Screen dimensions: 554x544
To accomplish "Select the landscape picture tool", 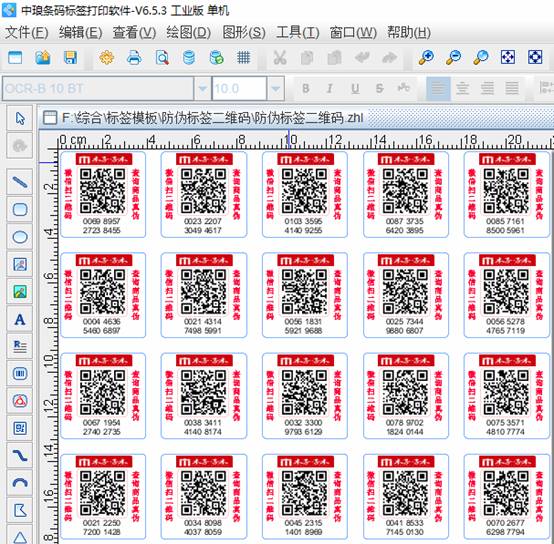I will tap(20, 292).
